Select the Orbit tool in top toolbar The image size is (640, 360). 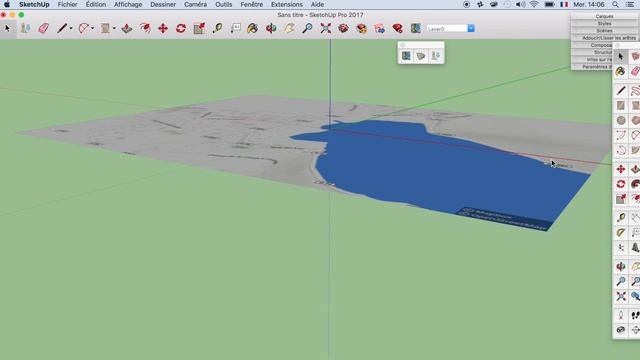click(x=271, y=28)
